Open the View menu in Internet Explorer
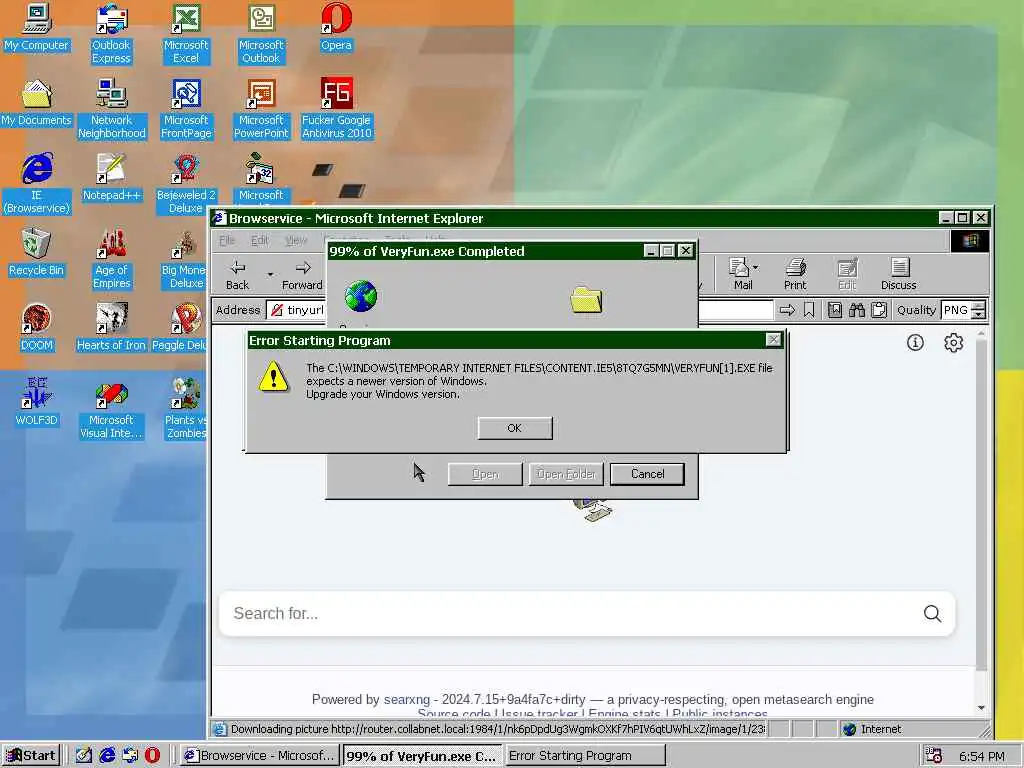Viewport: 1024px width, 768px height. tap(296, 241)
